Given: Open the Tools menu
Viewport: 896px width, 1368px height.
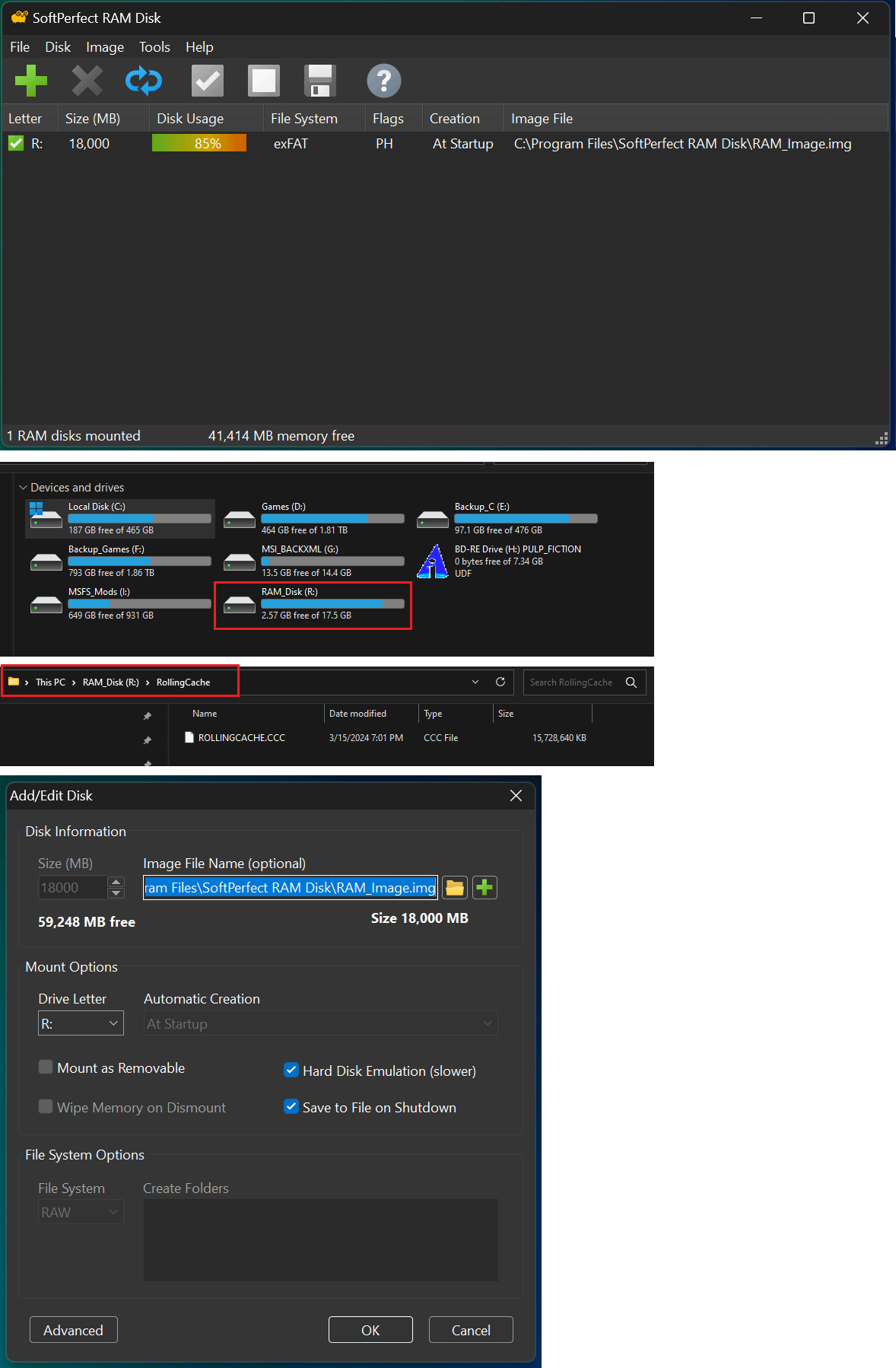Looking at the screenshot, I should tap(154, 47).
